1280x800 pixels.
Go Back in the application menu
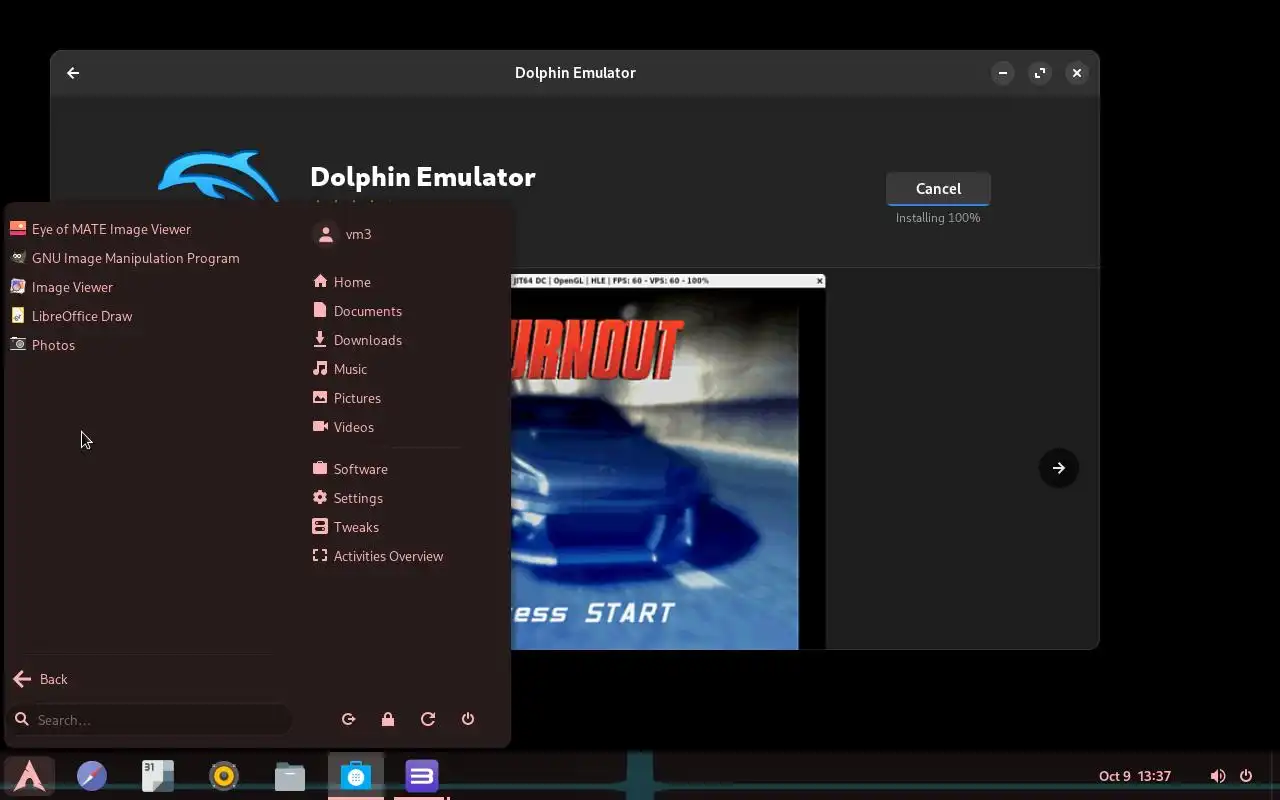point(41,679)
